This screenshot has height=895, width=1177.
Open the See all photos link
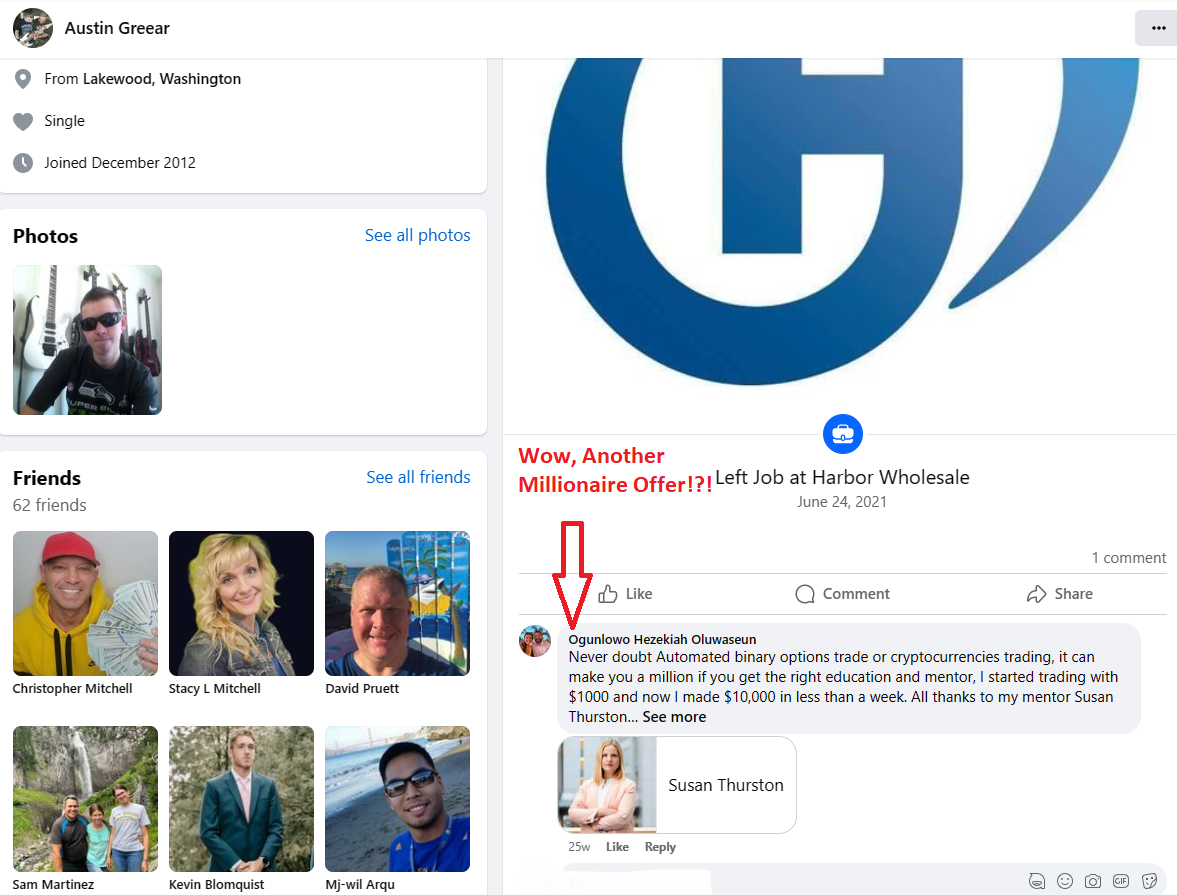(417, 235)
